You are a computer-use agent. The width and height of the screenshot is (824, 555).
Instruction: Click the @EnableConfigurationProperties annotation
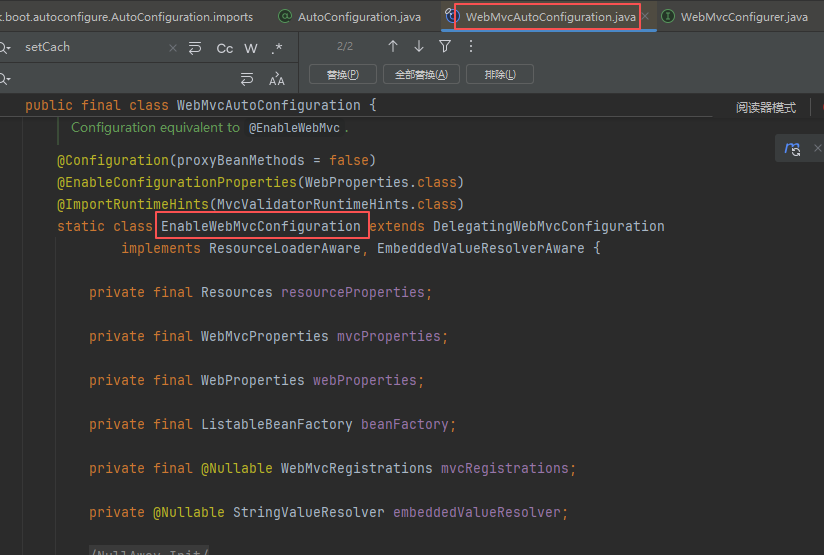click(x=177, y=182)
